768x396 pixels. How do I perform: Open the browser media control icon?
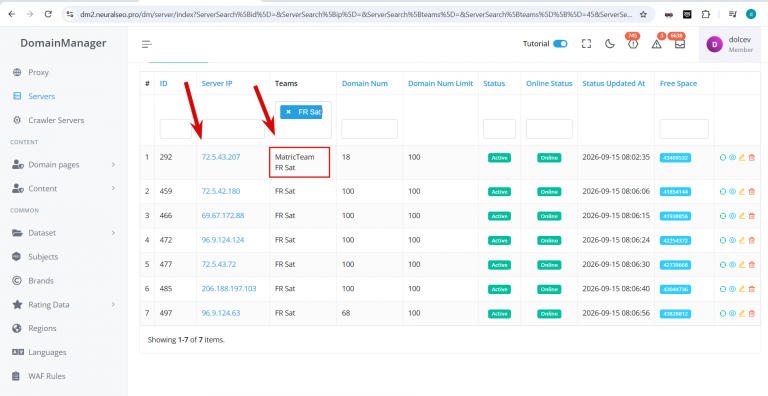[732, 14]
